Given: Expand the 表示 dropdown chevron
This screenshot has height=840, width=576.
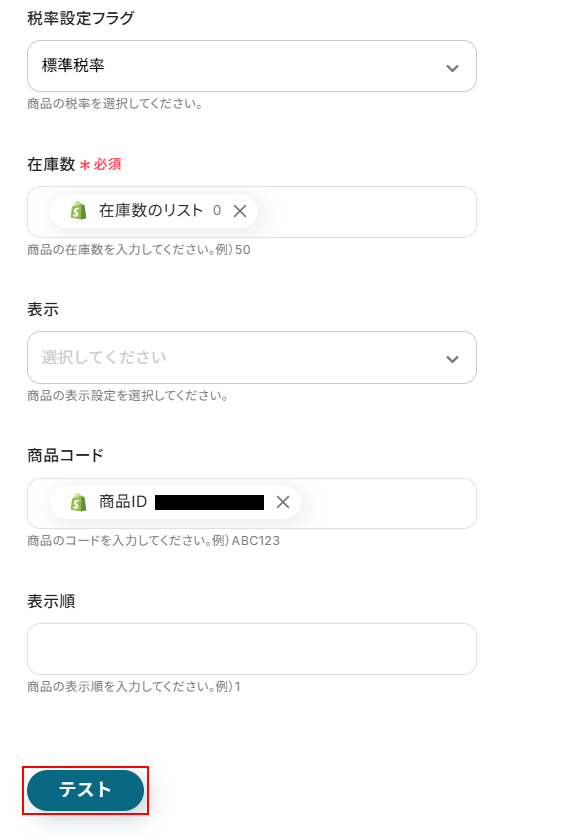Looking at the screenshot, I should point(452,359).
